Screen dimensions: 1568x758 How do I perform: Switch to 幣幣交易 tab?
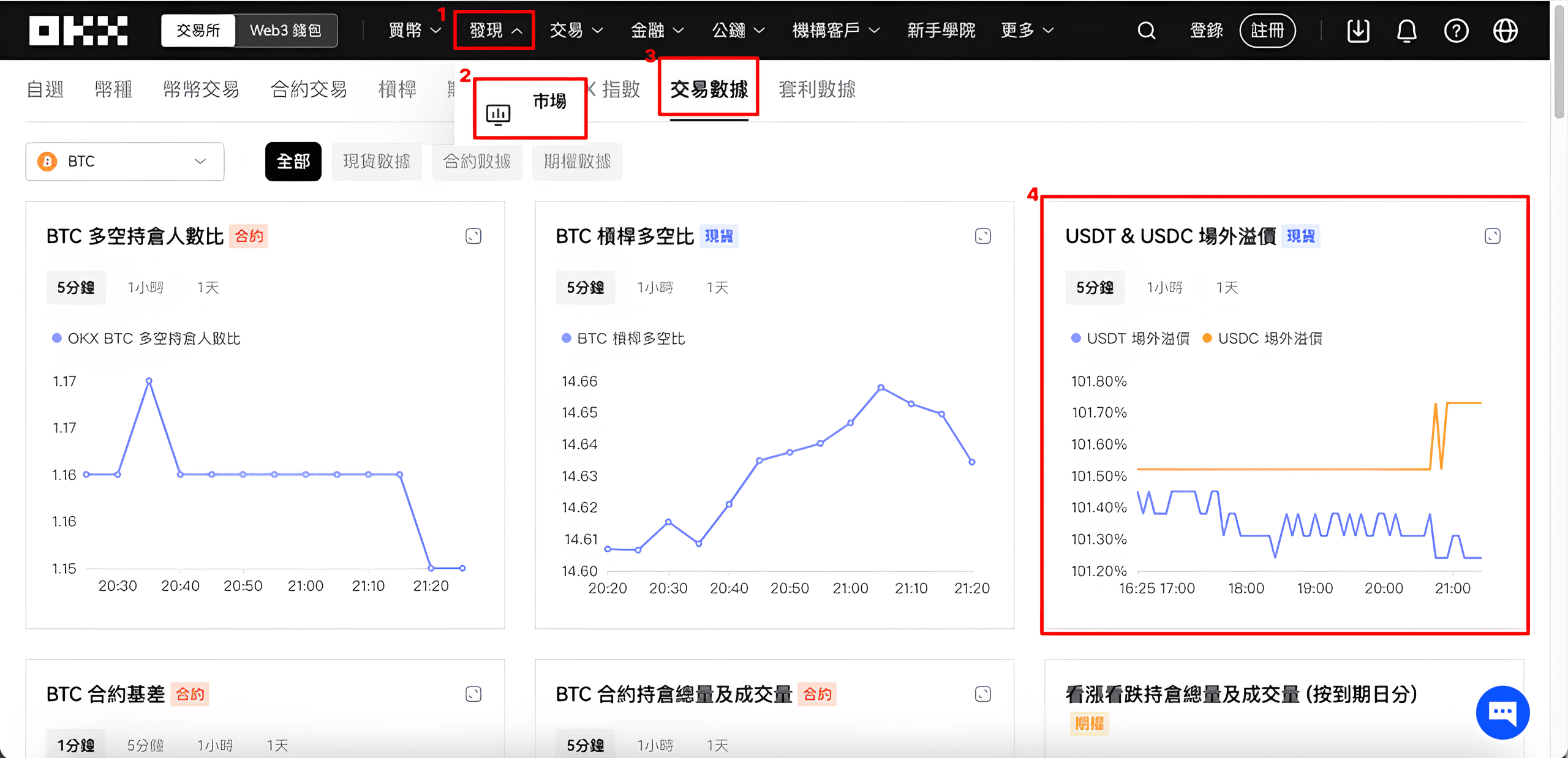pos(201,90)
